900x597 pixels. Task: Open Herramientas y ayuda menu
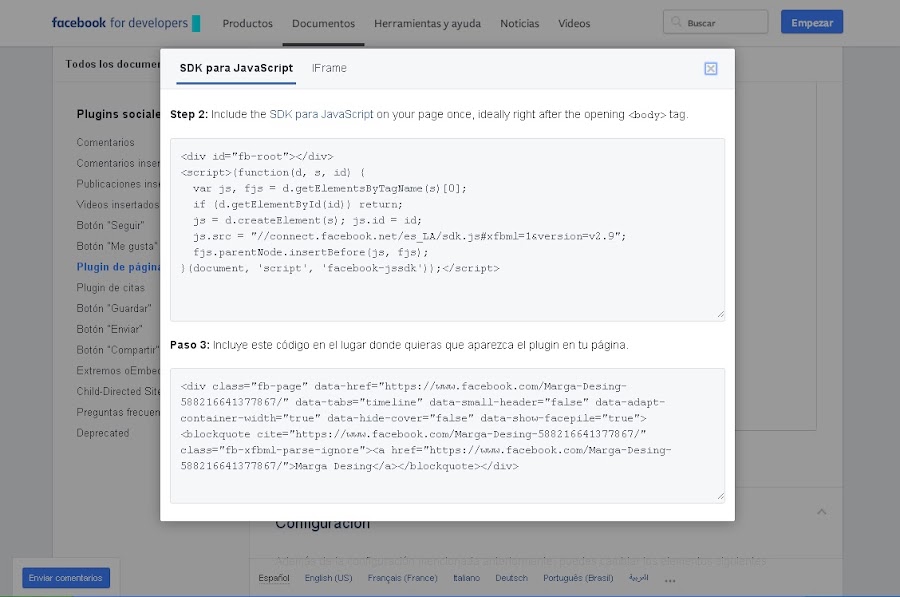click(428, 24)
